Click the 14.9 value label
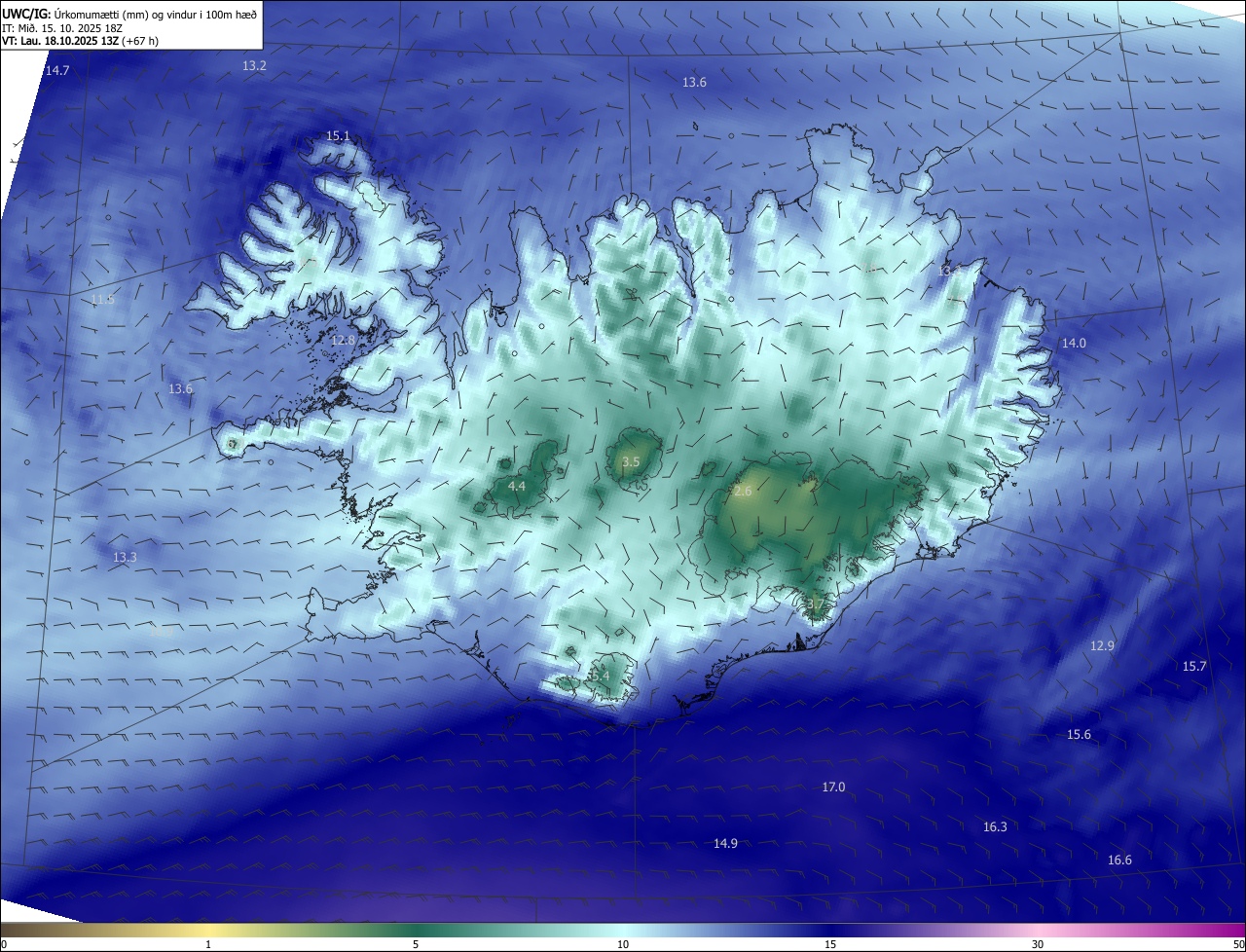Screen dimensions: 1246x952 pos(725,843)
